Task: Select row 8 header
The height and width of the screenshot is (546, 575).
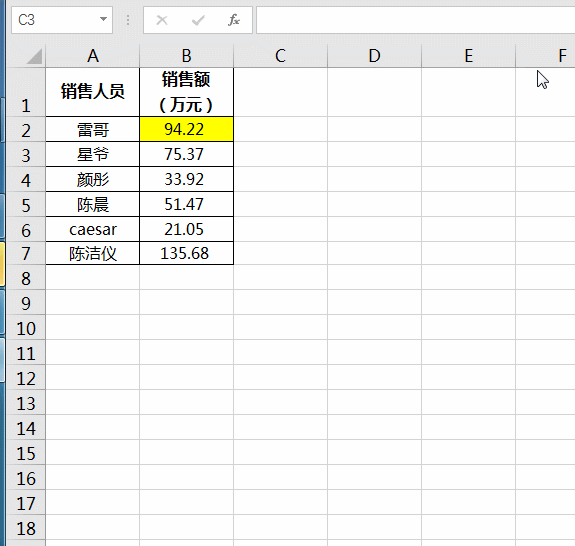Action: pos(26,277)
